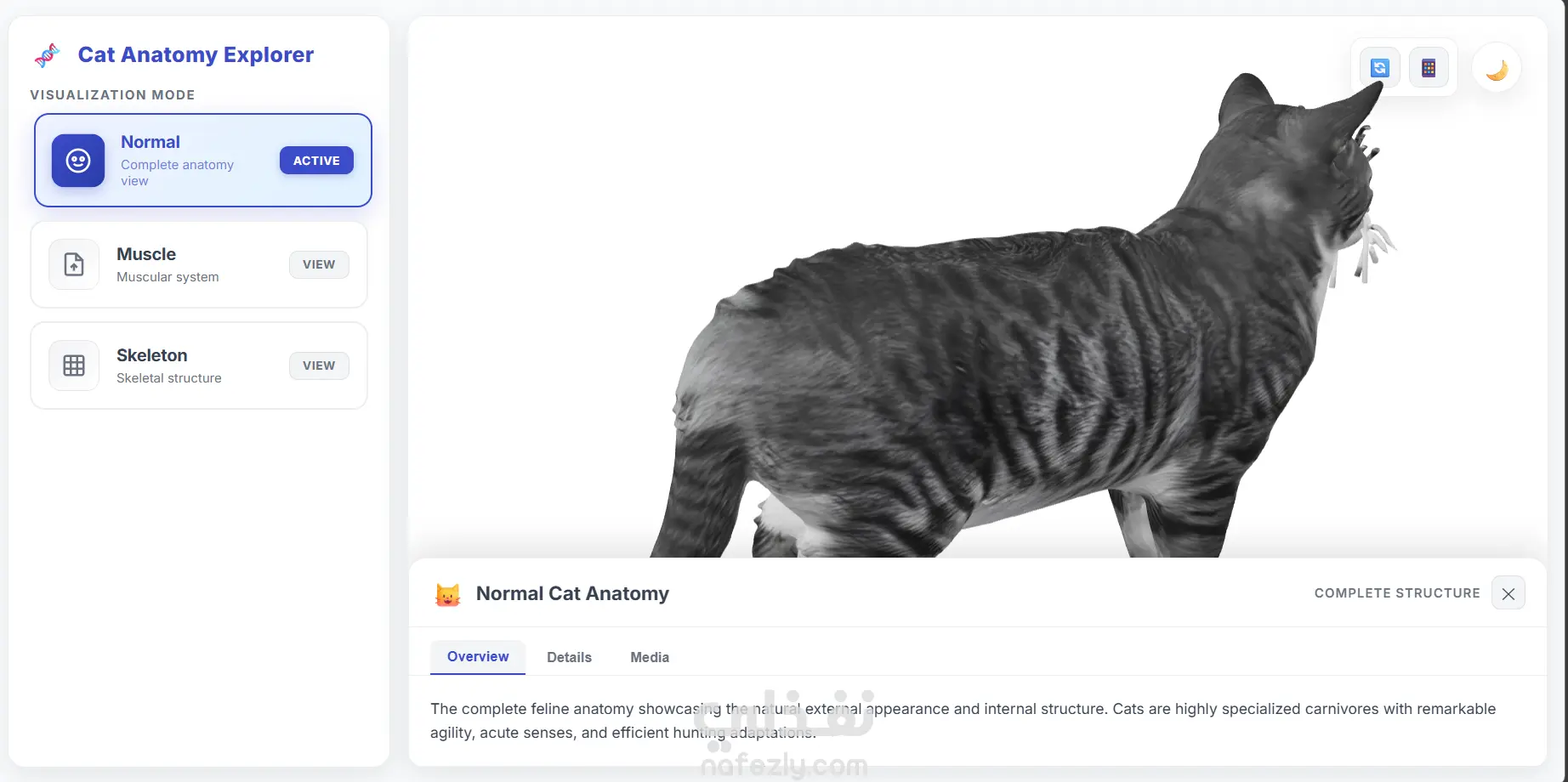Click the ACTIVE badge on Normal mode
This screenshot has width=1568, height=782.
click(x=316, y=161)
